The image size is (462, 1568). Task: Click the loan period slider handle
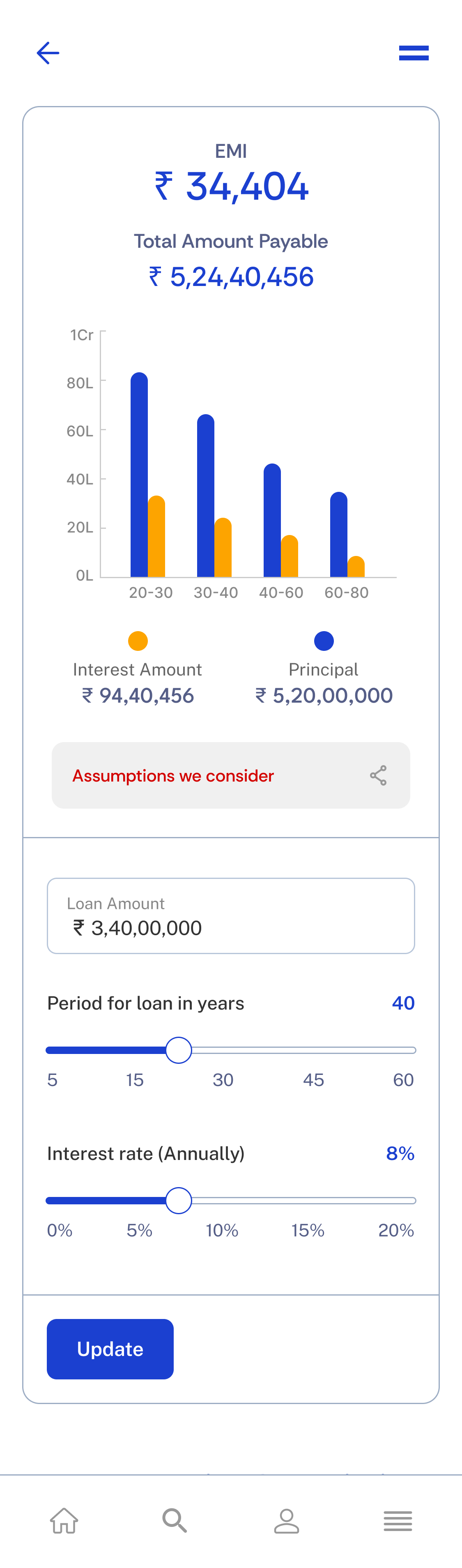179,1050
